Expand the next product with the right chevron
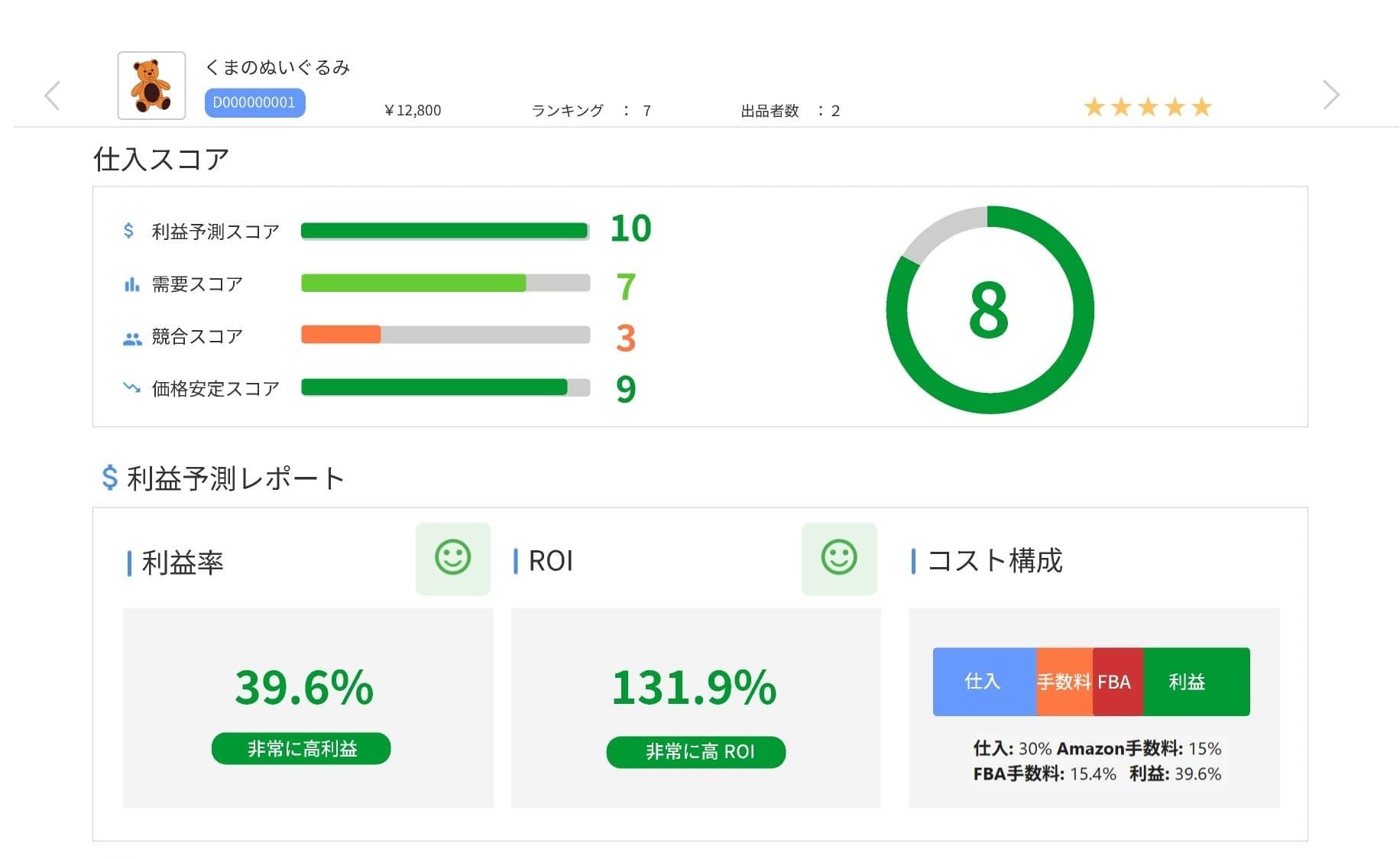This screenshot has height=859, width=1400. (x=1331, y=95)
